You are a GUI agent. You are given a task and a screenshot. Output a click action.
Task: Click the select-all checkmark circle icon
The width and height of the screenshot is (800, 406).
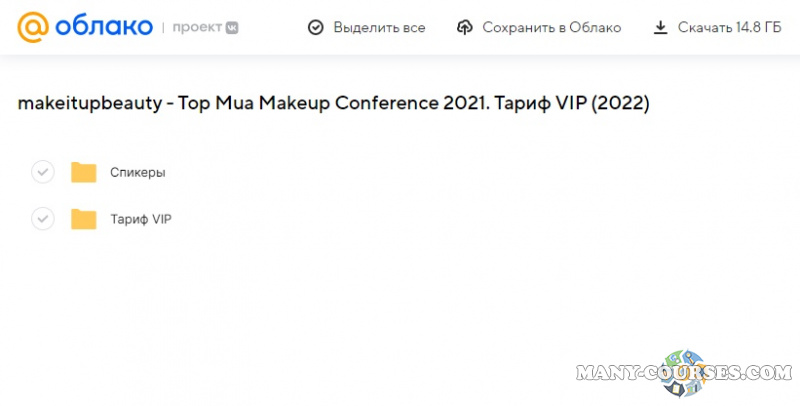click(316, 28)
